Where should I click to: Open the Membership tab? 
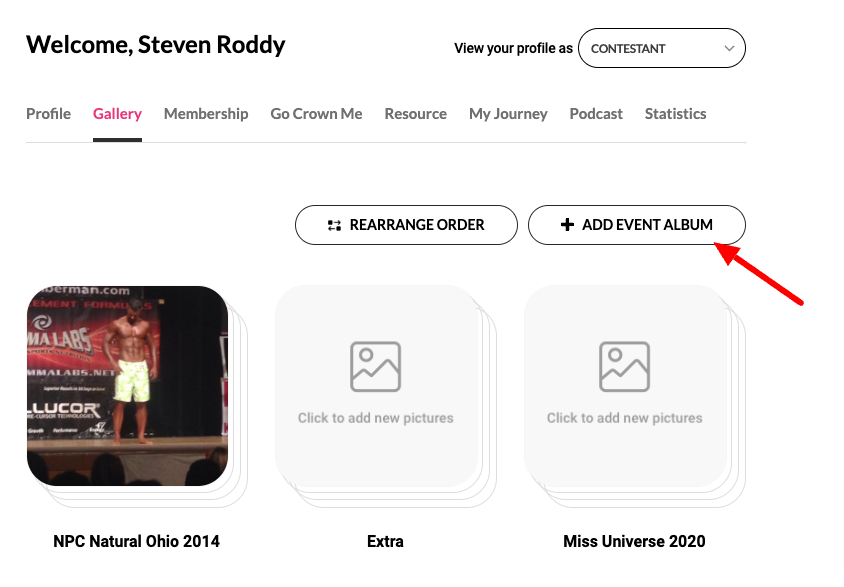tap(206, 114)
